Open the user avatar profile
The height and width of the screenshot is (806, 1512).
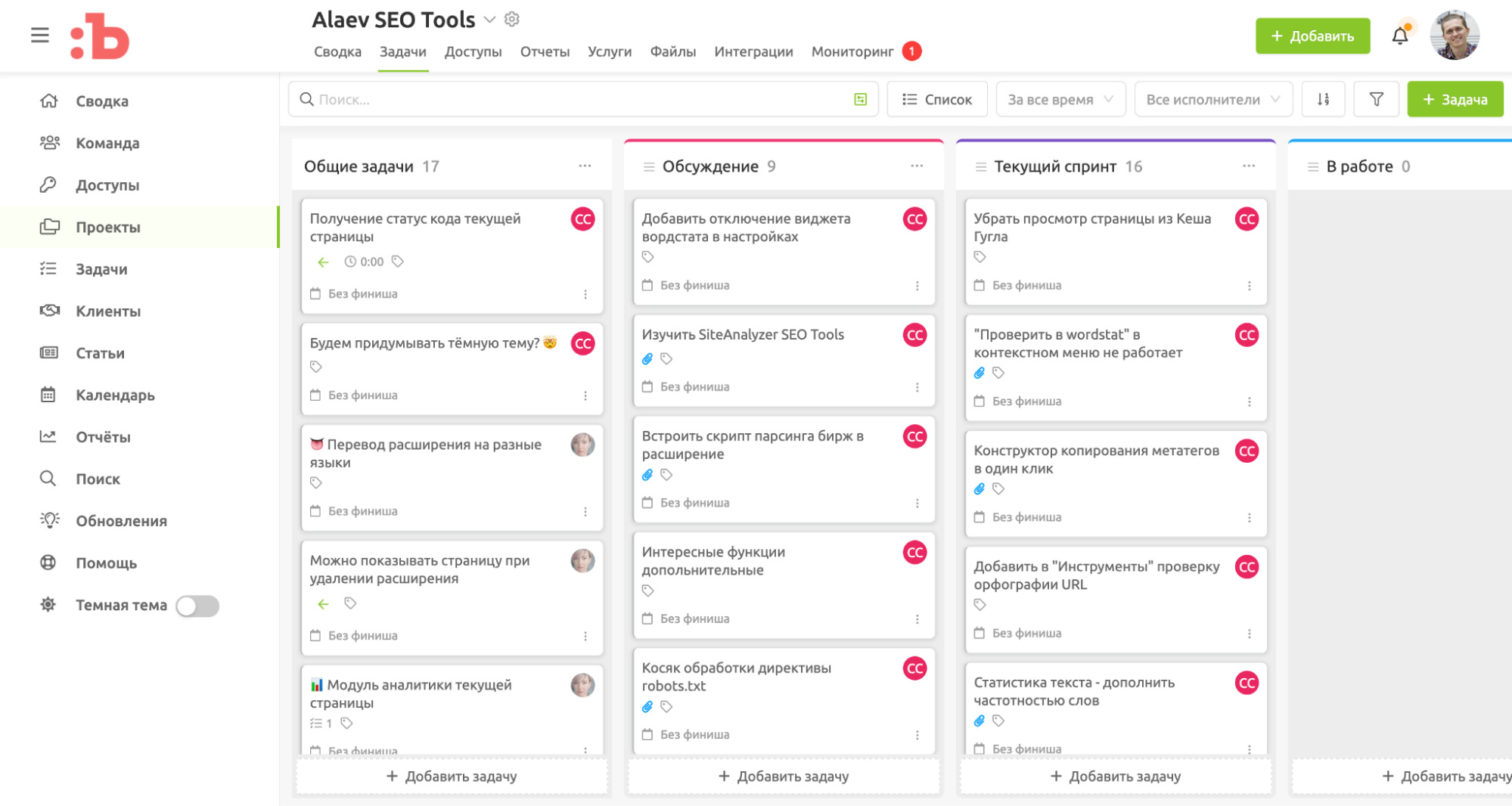pos(1455,36)
